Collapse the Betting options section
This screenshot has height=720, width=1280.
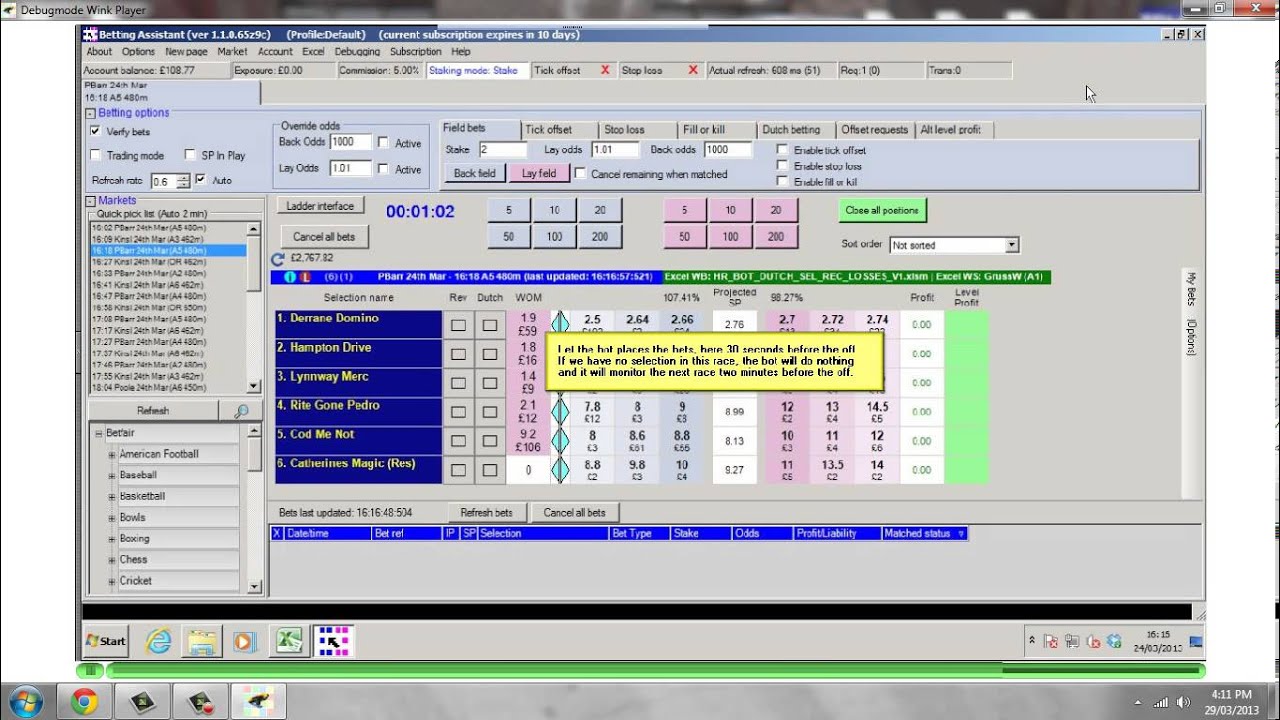90,113
